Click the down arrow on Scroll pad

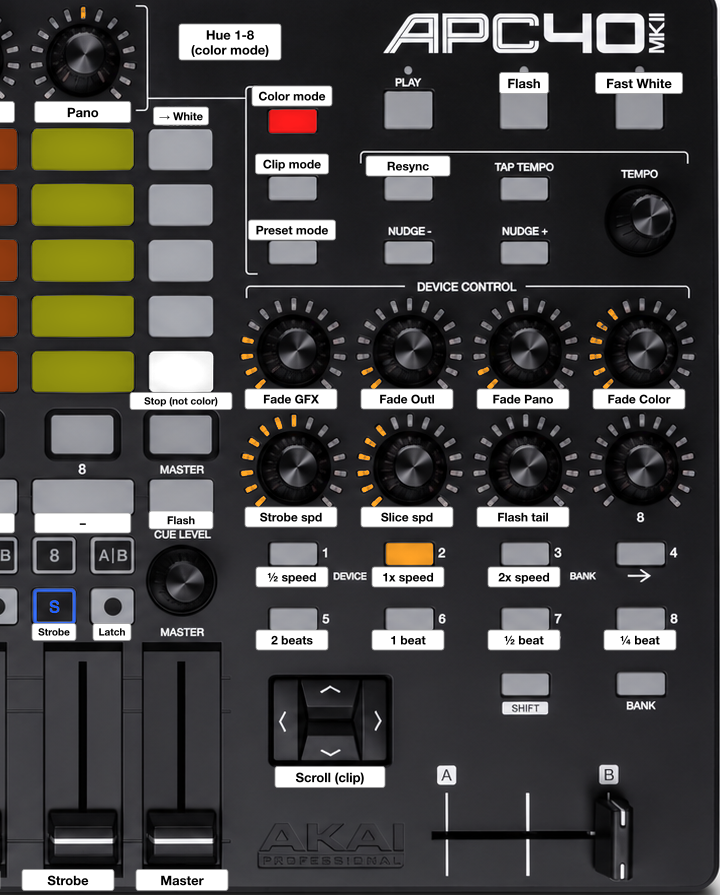[330, 752]
